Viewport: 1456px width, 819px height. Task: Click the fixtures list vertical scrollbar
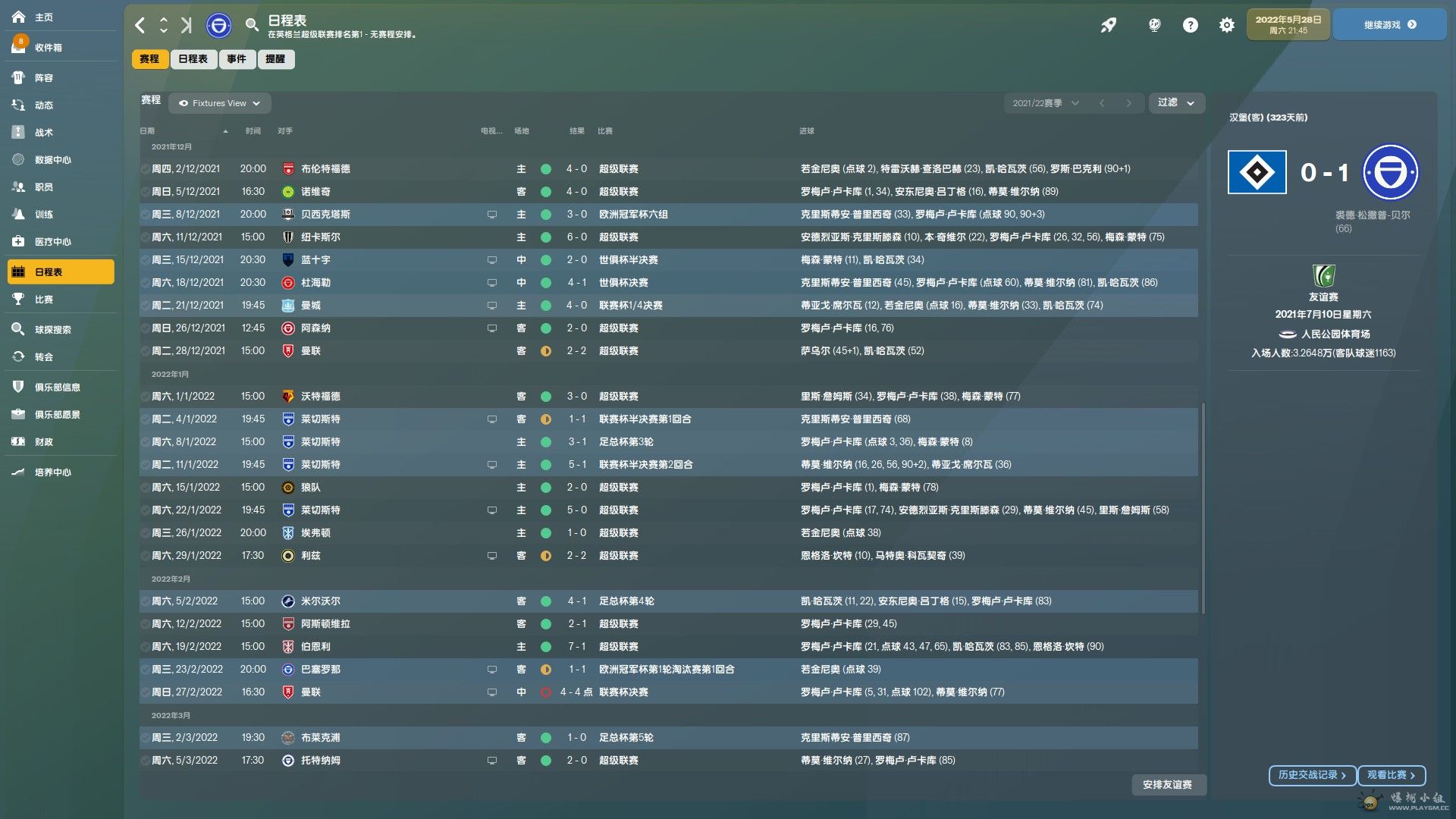point(1203,508)
